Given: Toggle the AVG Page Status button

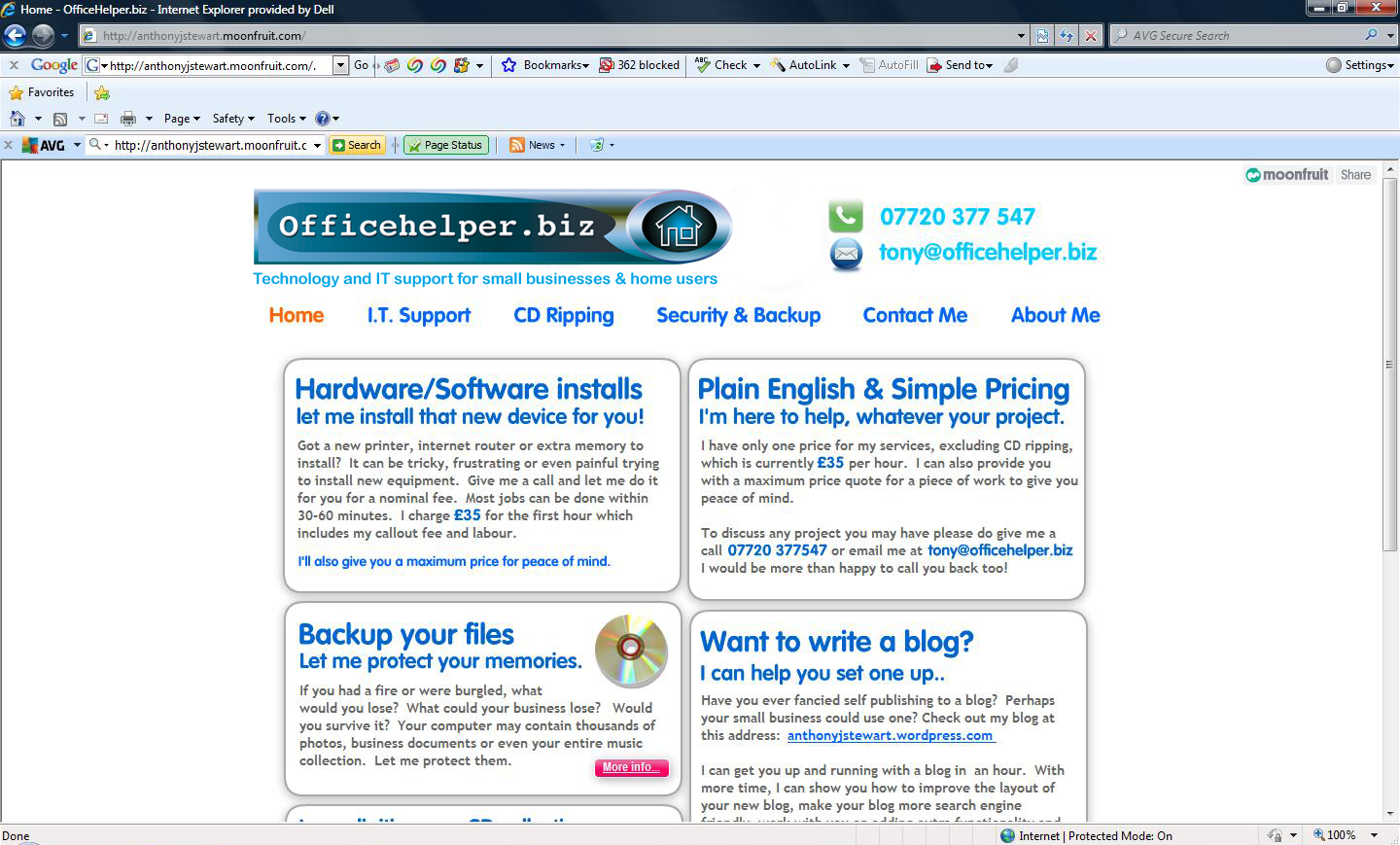Looking at the screenshot, I should pos(446,145).
